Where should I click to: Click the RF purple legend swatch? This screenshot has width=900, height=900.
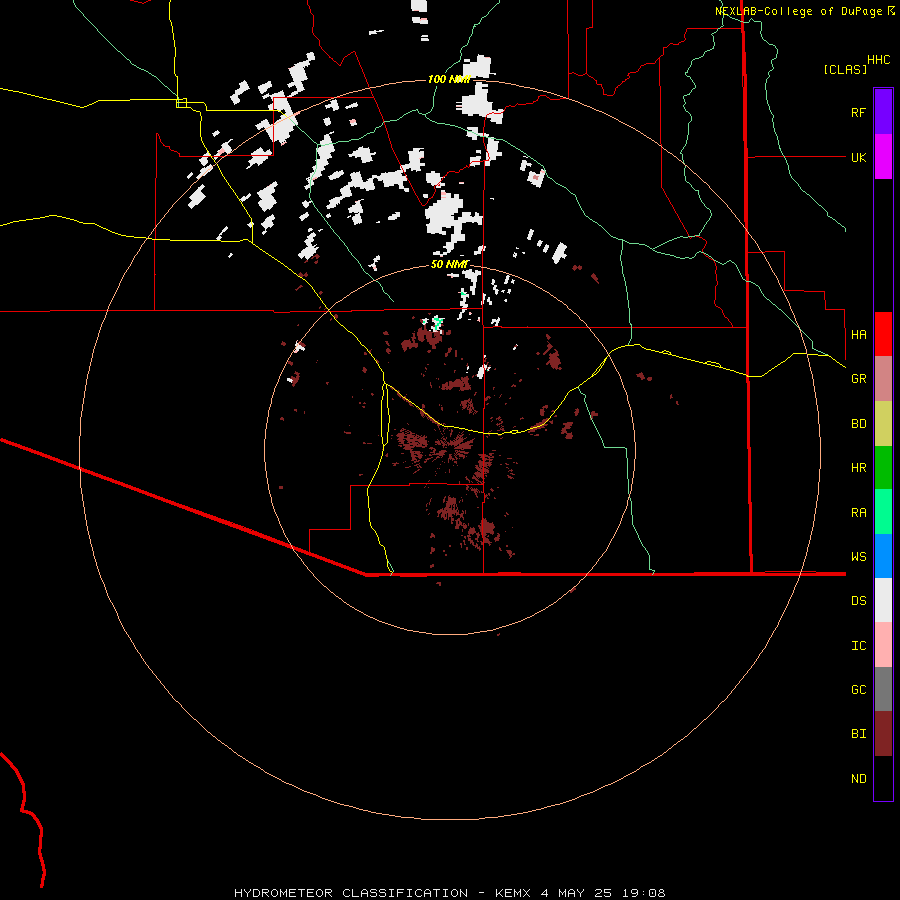[883, 112]
